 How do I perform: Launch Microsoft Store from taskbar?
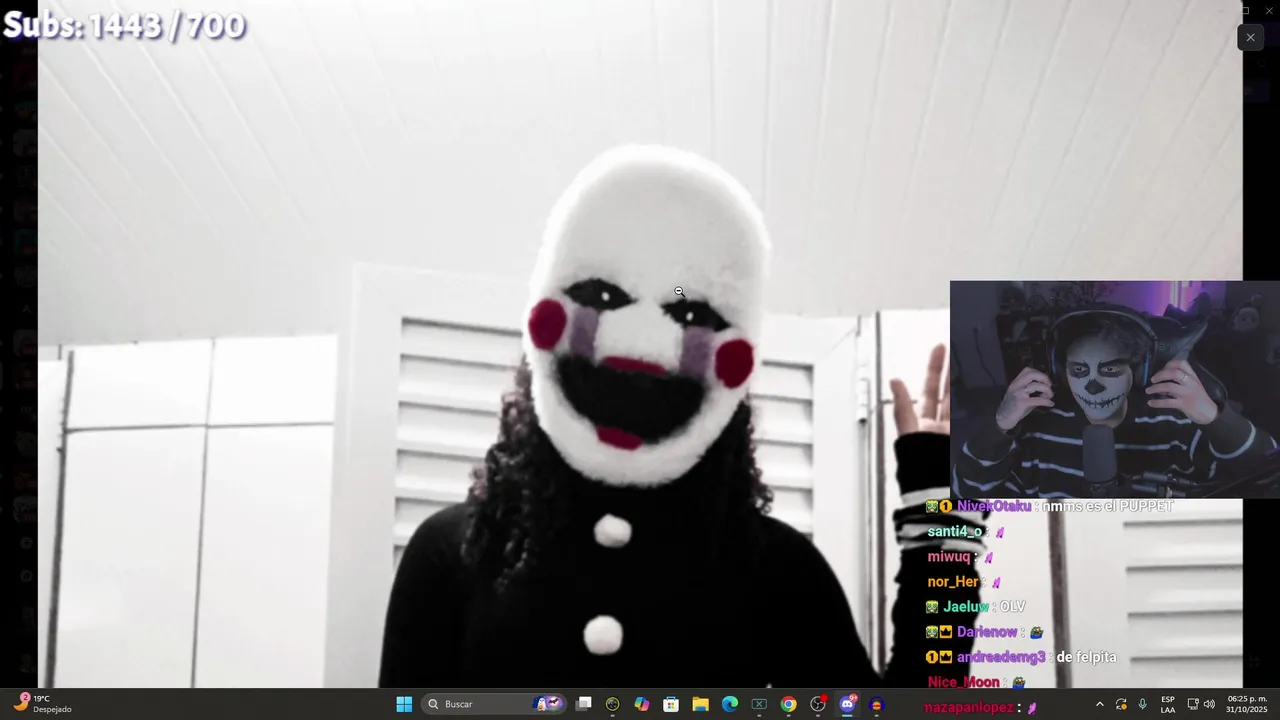tap(671, 704)
